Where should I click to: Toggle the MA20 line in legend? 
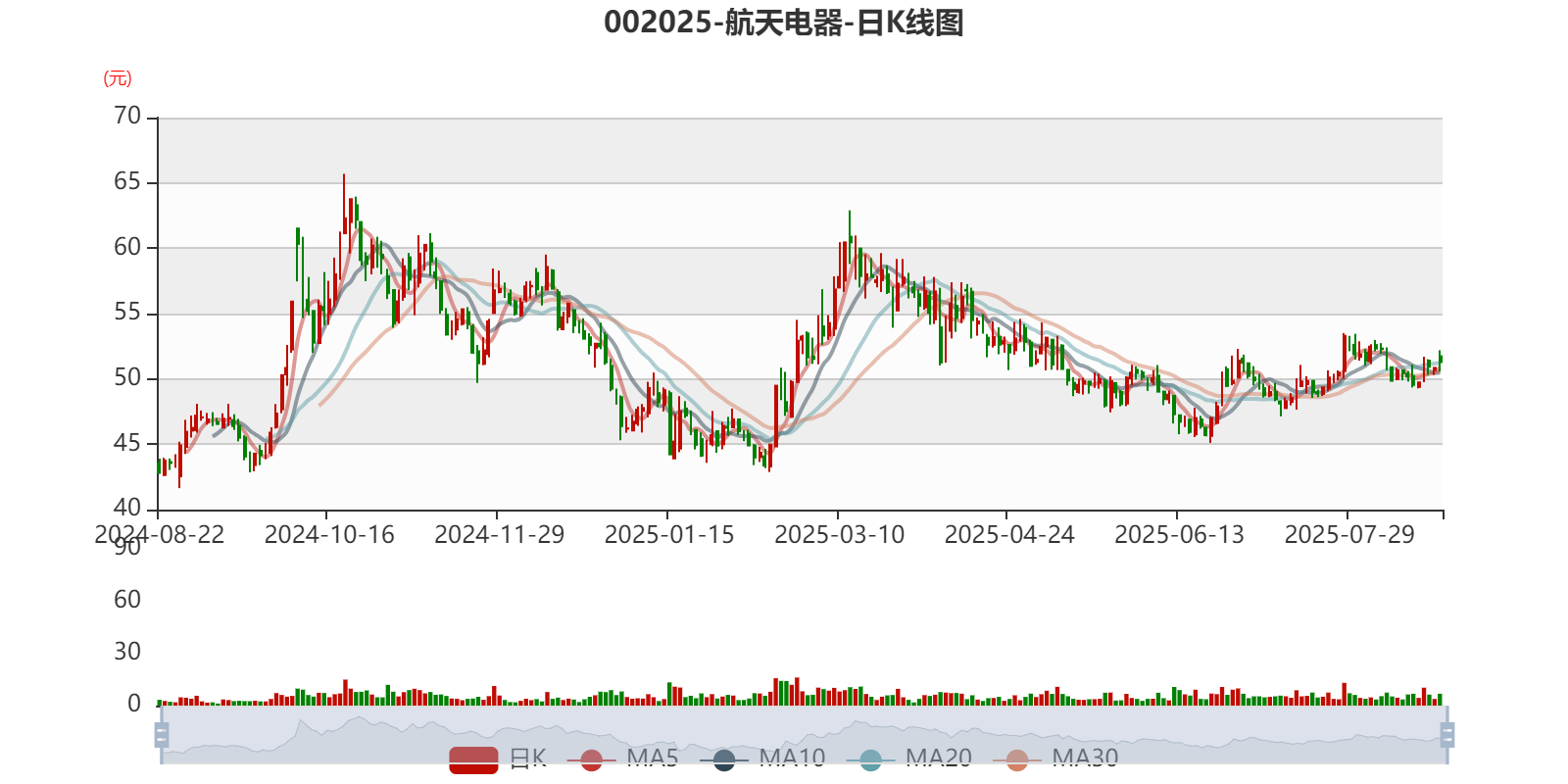pyautogui.click(x=909, y=759)
